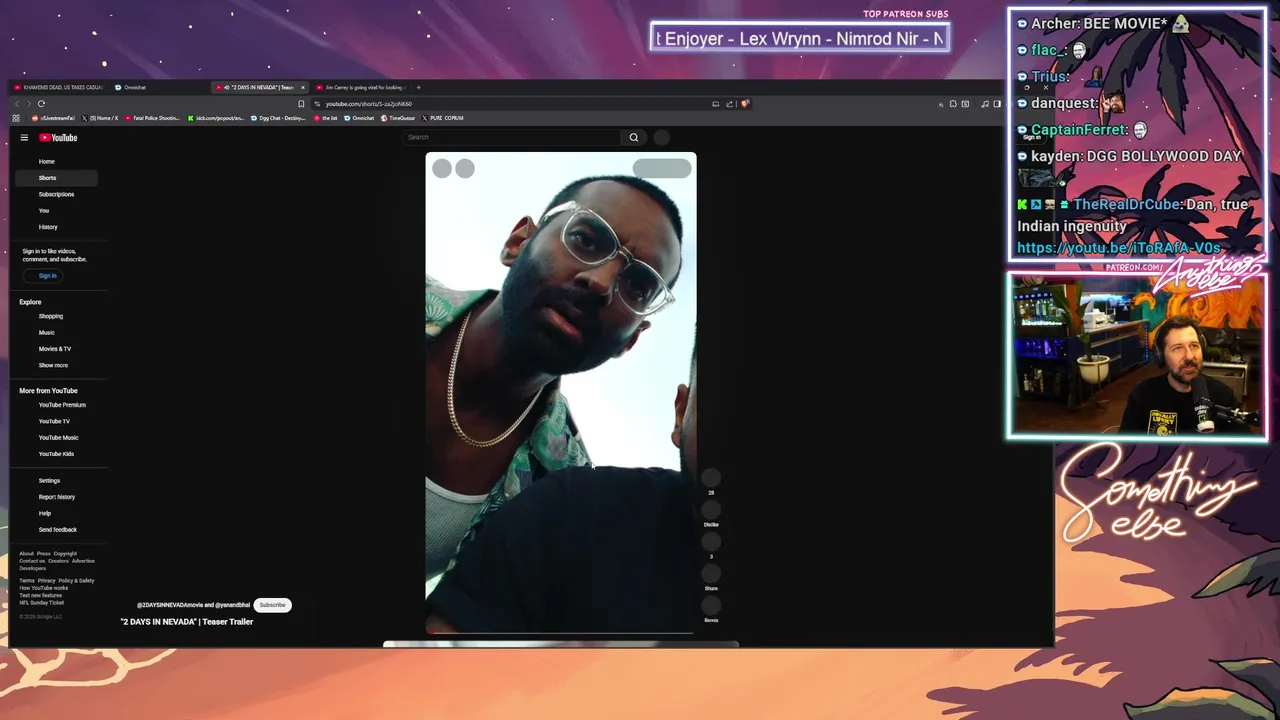Viewport: 1280px width, 720px height.
Task: Open the kick.com/popout bookmark
Action: [x=215, y=118]
